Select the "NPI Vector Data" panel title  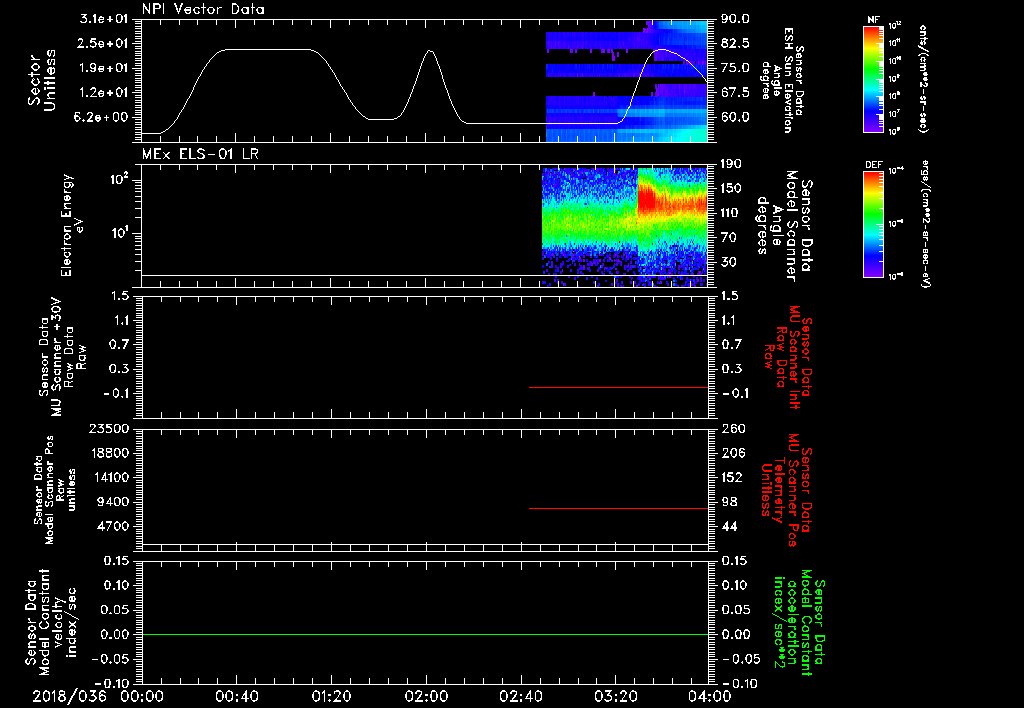[x=203, y=9]
